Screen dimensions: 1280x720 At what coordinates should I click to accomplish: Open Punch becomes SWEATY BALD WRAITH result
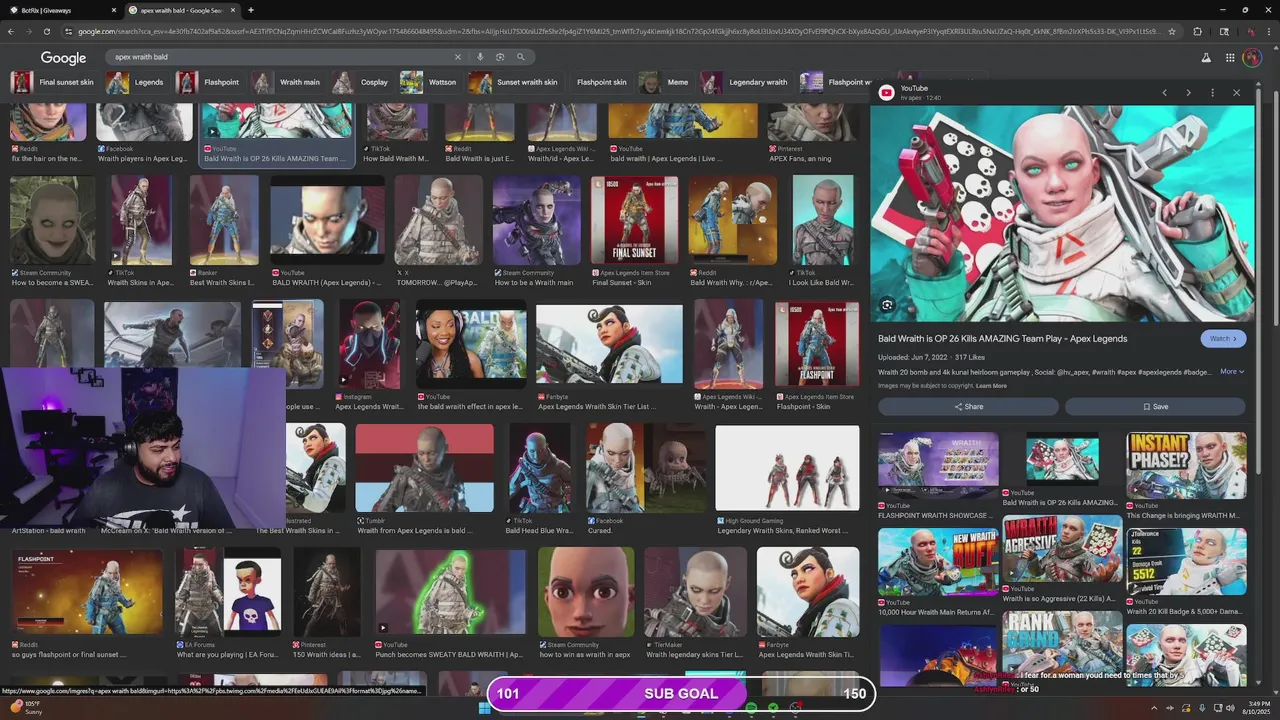[x=450, y=591]
